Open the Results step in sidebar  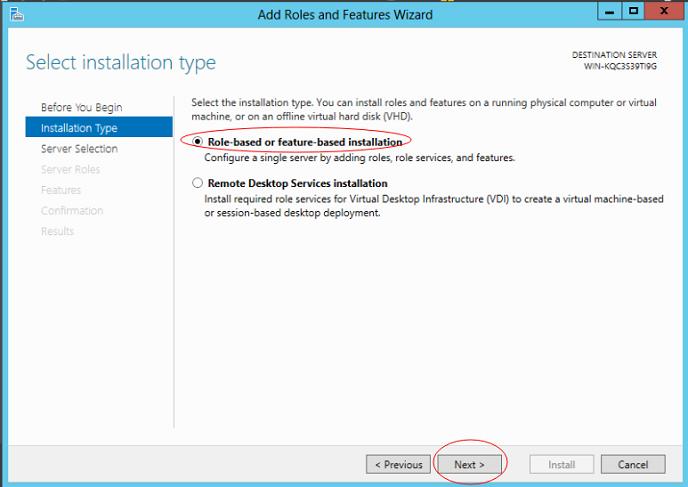57,231
